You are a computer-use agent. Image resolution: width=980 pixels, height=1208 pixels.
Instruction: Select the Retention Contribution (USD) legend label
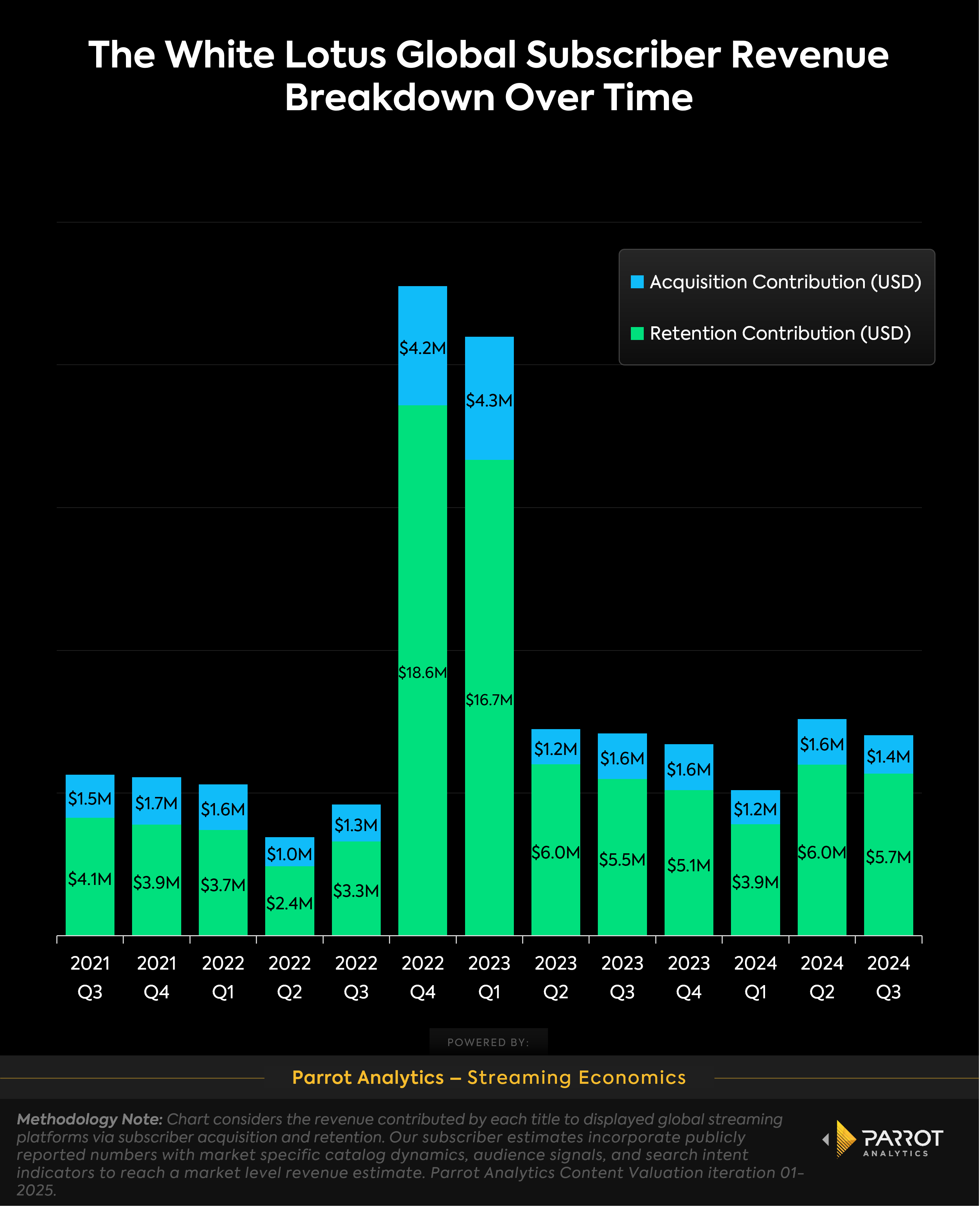click(x=780, y=333)
